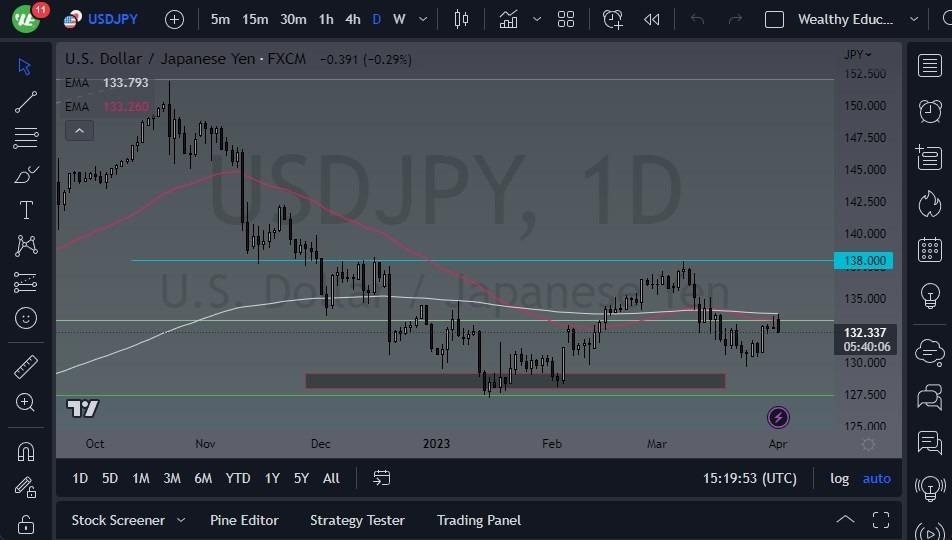Open the hotlists flame panel
The height and width of the screenshot is (540, 952).
(930, 203)
